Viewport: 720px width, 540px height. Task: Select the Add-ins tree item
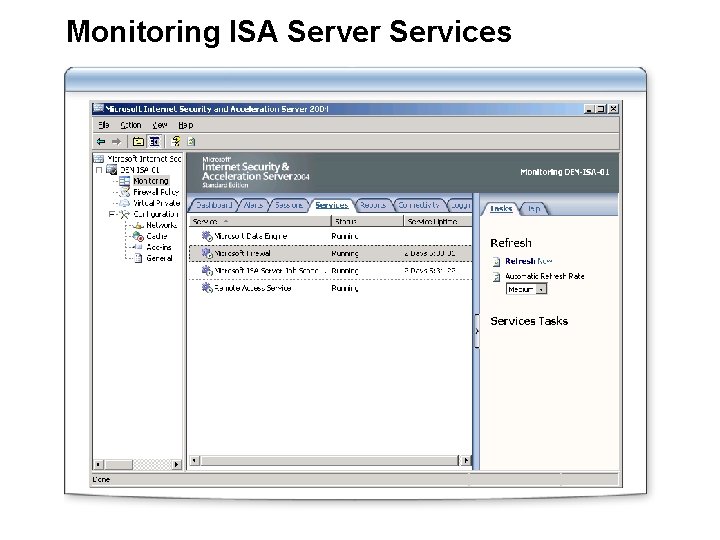coord(158,248)
